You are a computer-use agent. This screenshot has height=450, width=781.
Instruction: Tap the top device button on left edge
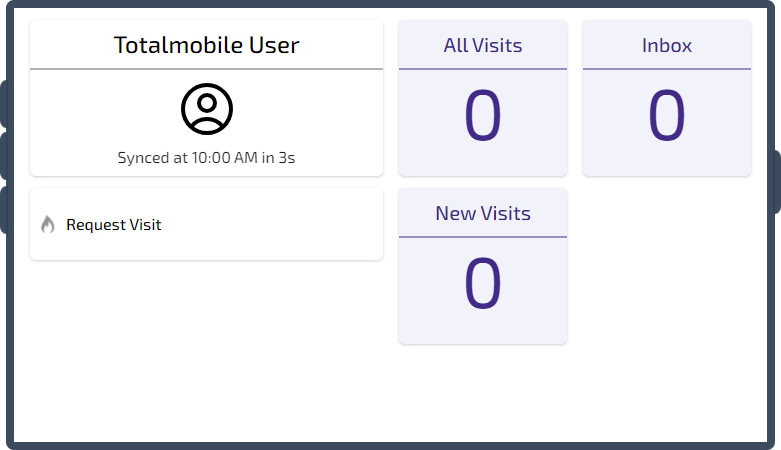point(3,104)
